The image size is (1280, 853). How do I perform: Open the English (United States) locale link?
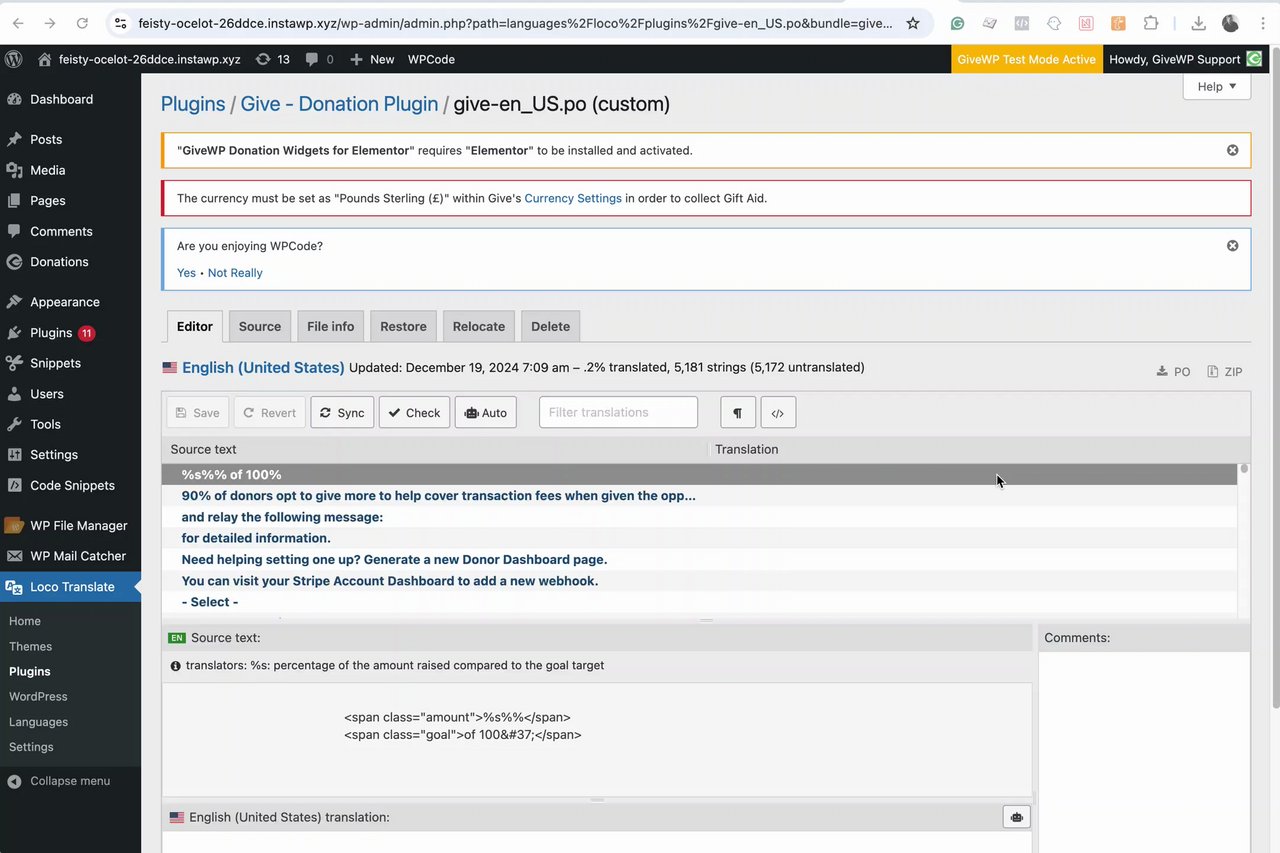point(263,367)
